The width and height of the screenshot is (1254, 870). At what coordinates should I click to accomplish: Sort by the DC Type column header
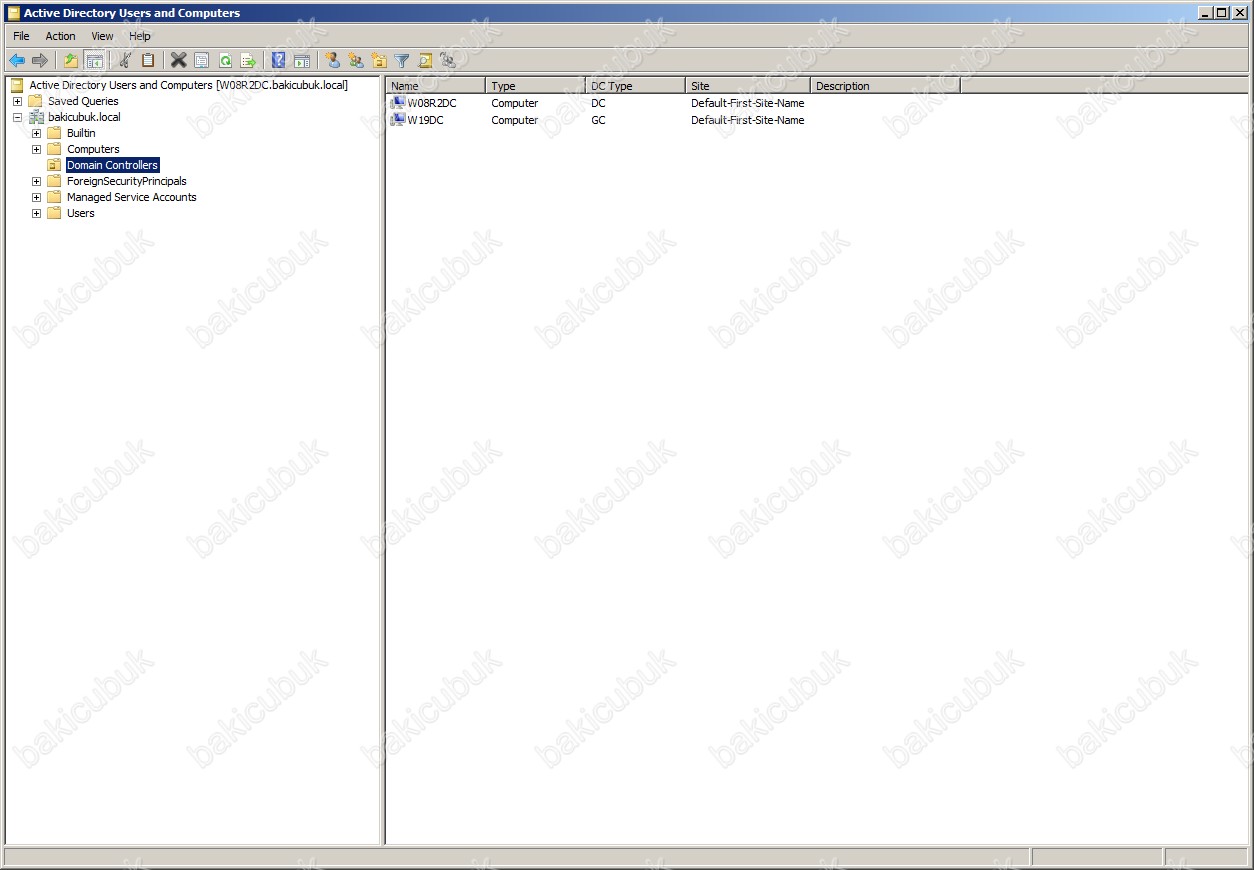coord(636,86)
